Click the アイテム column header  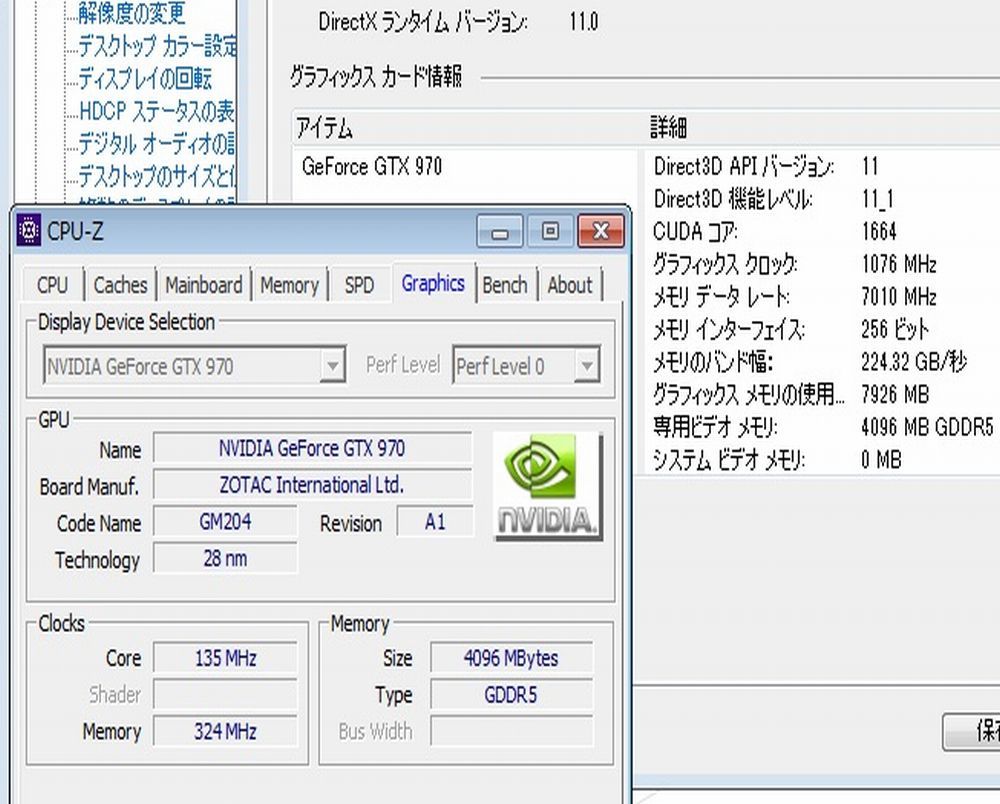click(x=324, y=128)
